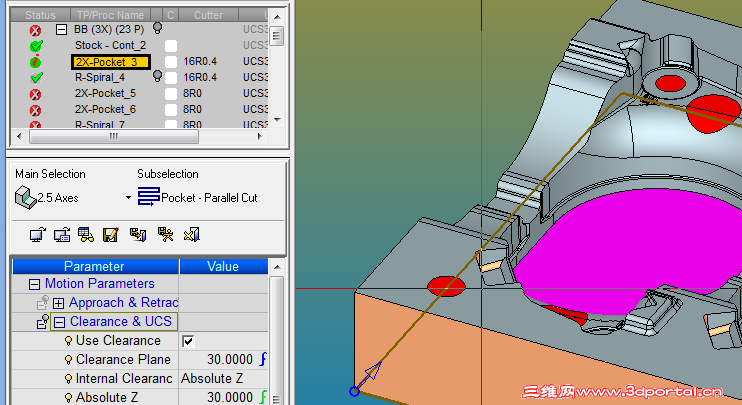The image size is (742, 405).
Task: Click the floppy-with-pencil save icon
Action: pos(111,235)
